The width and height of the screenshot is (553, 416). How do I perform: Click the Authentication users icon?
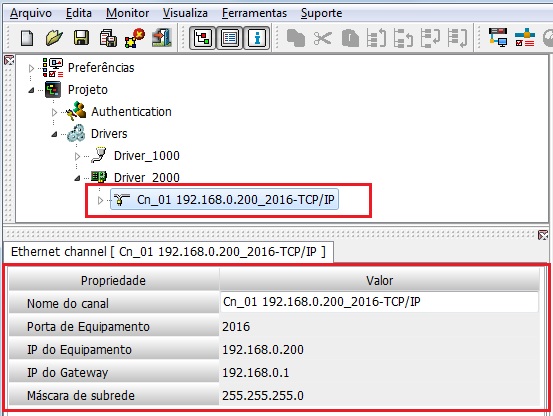[76, 111]
